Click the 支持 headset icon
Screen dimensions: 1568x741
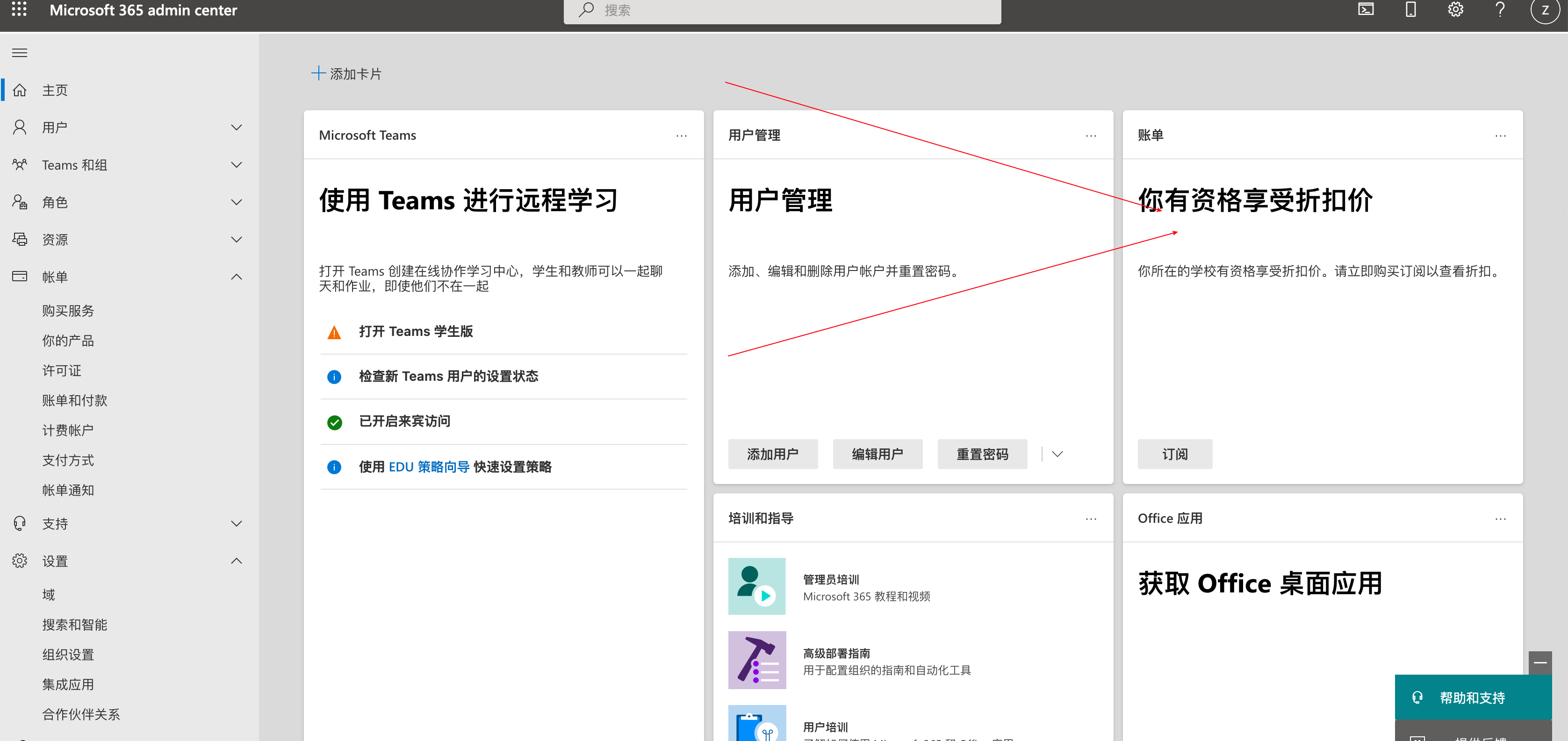pos(20,524)
